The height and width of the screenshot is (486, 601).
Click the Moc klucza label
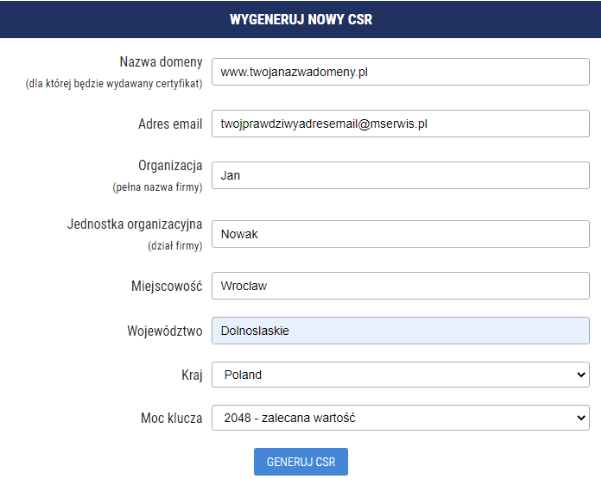click(x=171, y=418)
